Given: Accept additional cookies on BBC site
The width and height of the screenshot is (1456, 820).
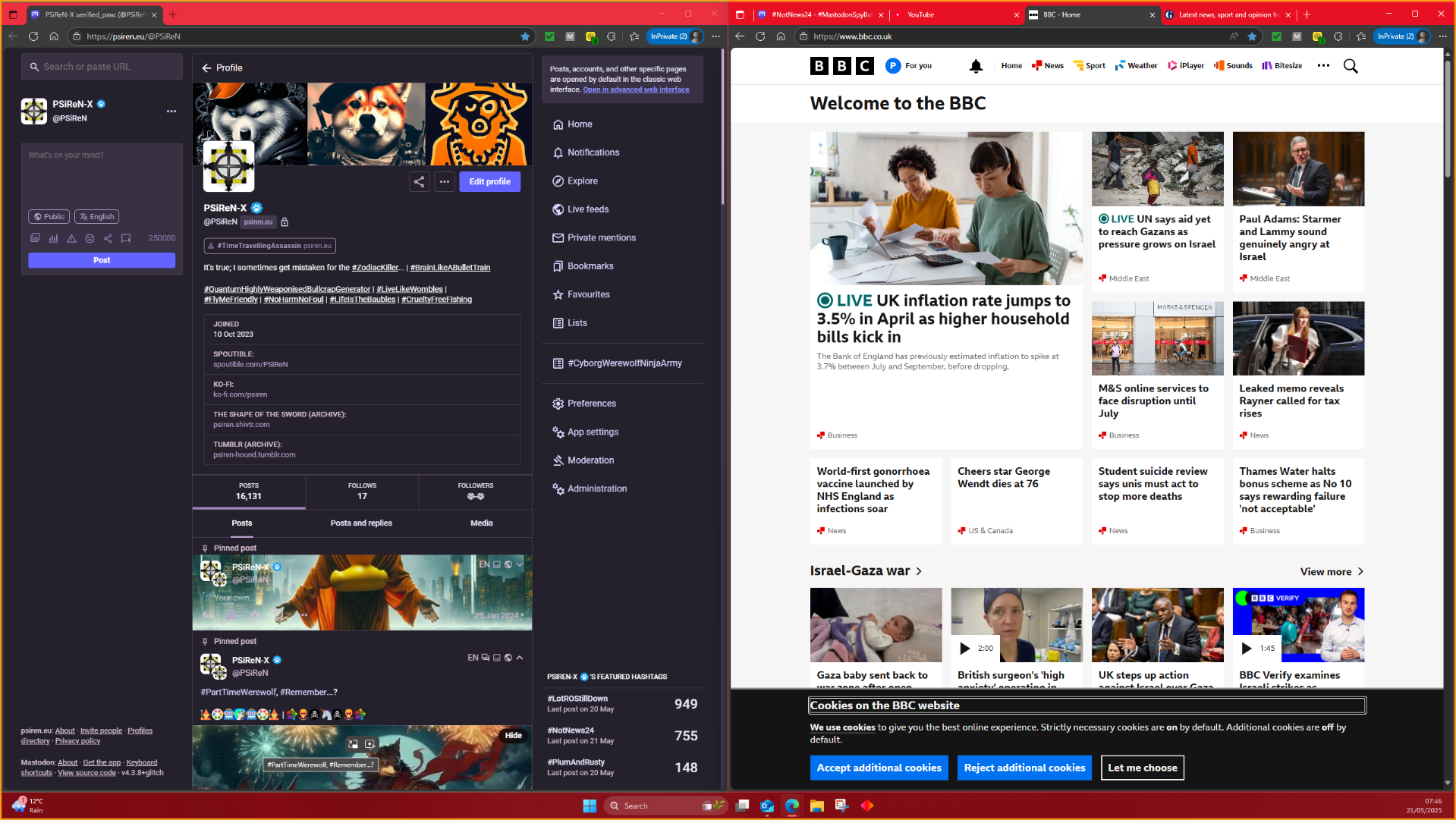Looking at the screenshot, I should tap(879, 768).
